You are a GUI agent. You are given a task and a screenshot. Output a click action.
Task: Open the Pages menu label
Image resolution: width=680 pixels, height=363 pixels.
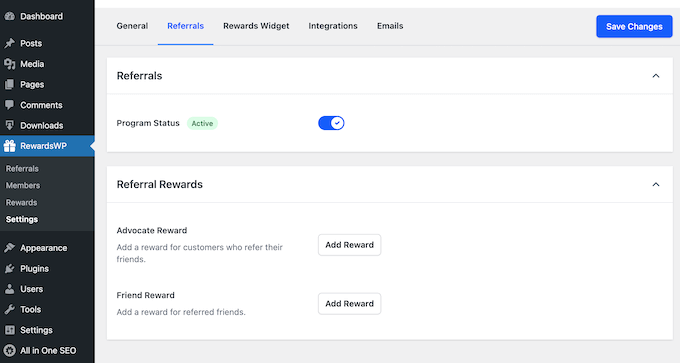[32, 85]
